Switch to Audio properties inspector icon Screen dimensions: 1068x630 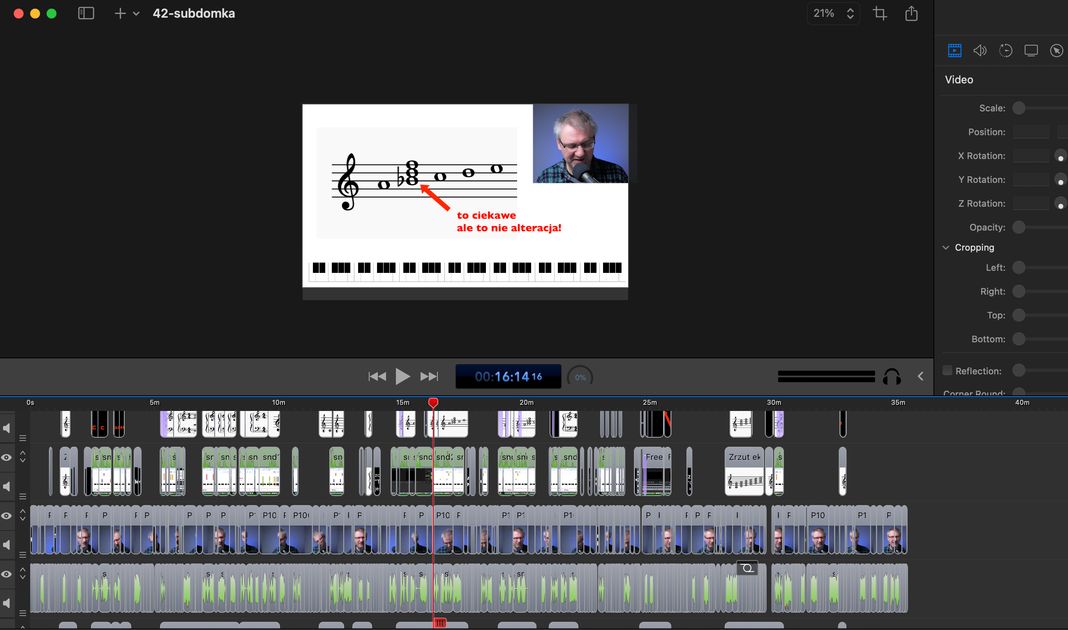click(980, 50)
